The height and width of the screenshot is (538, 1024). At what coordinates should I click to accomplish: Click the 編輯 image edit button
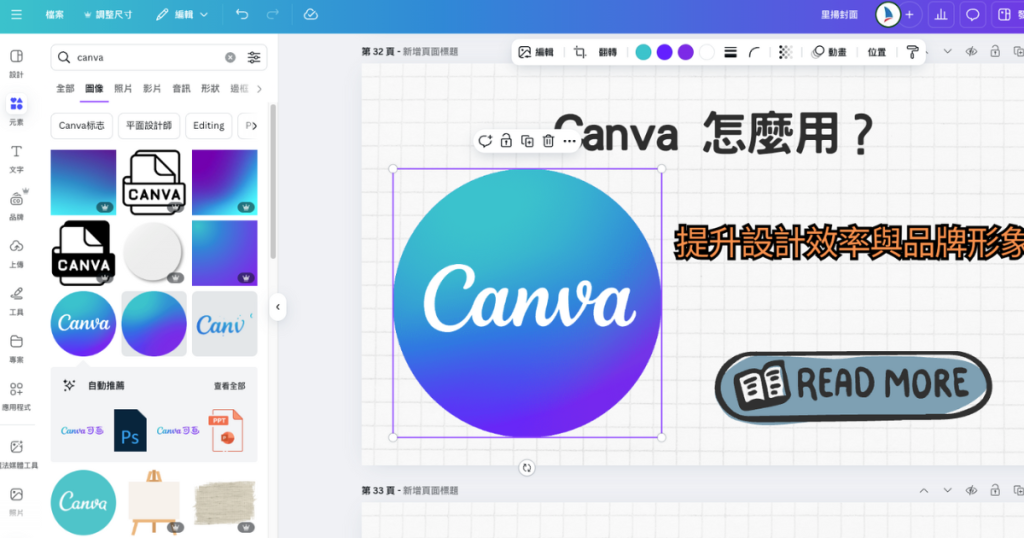[536, 52]
